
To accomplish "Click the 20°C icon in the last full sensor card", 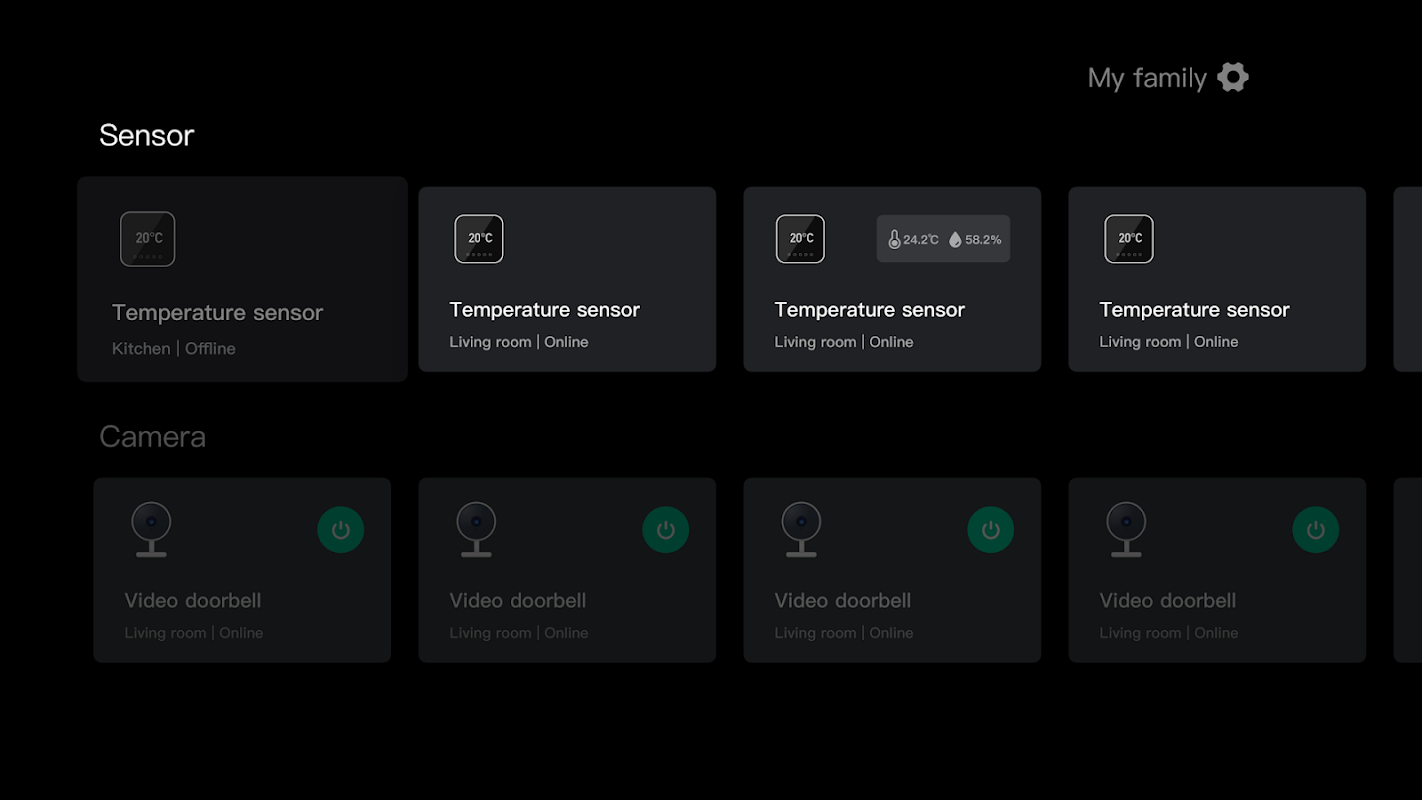I will tap(1129, 239).
